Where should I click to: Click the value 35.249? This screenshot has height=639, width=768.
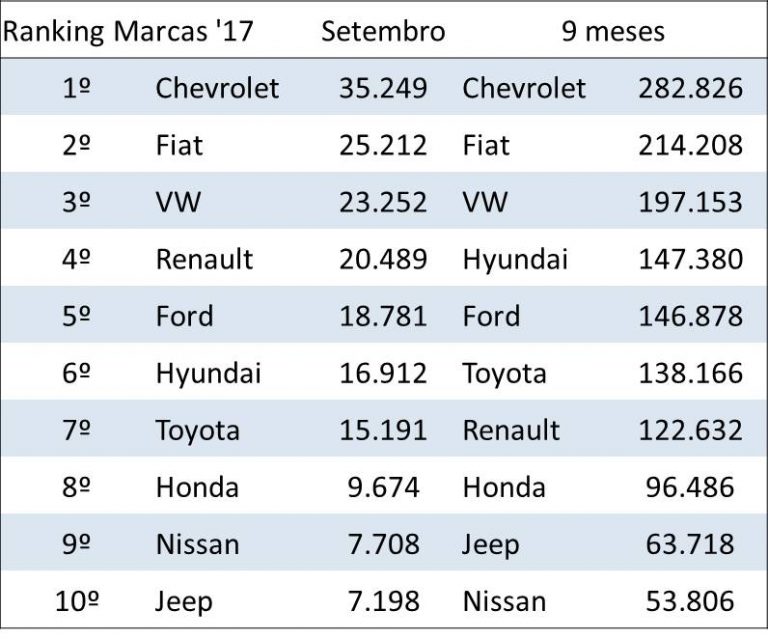pyautogui.click(x=382, y=88)
